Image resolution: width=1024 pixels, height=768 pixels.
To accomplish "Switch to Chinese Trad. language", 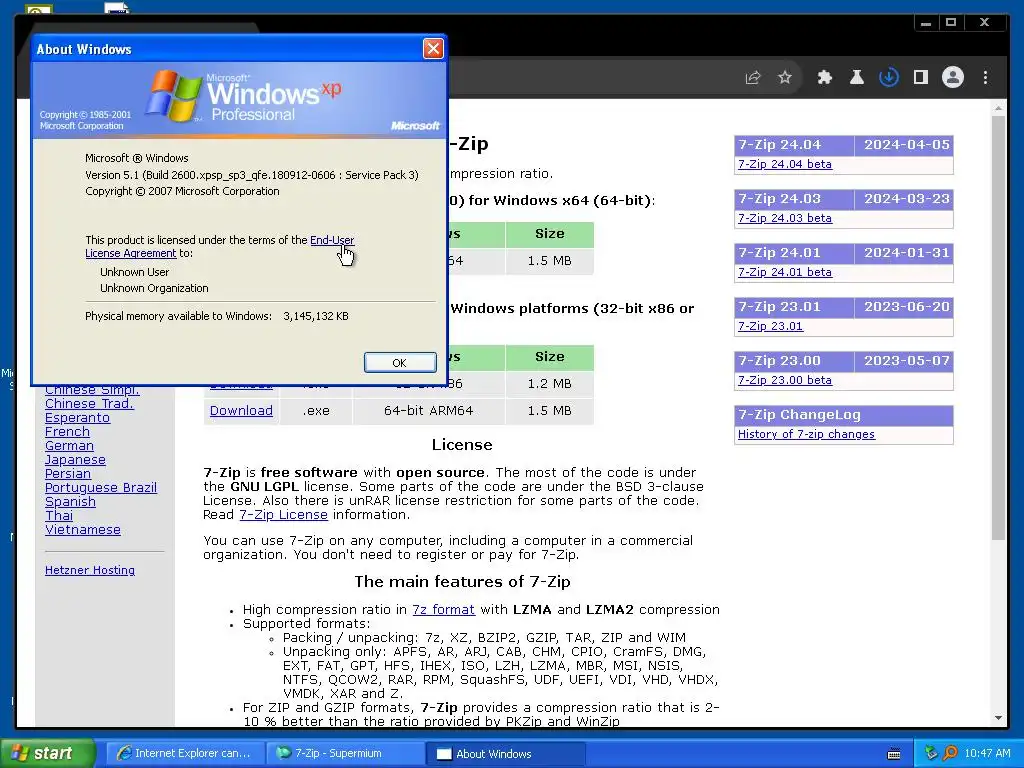I will click(x=89, y=404).
